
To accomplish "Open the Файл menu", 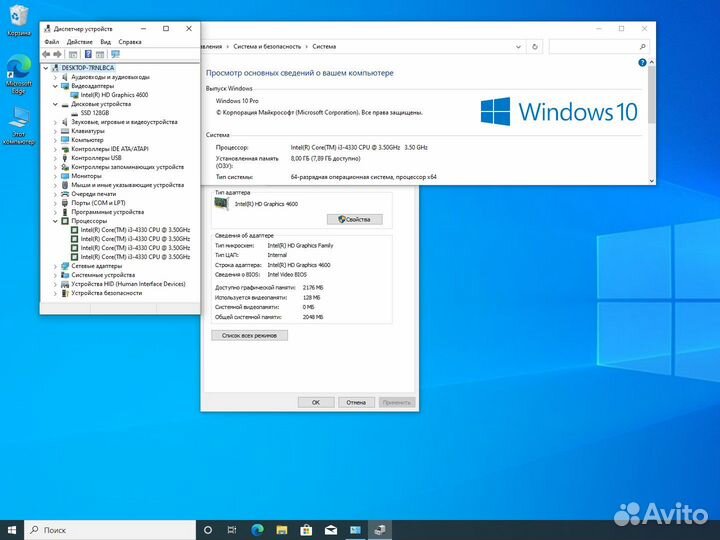I will click(x=51, y=42).
